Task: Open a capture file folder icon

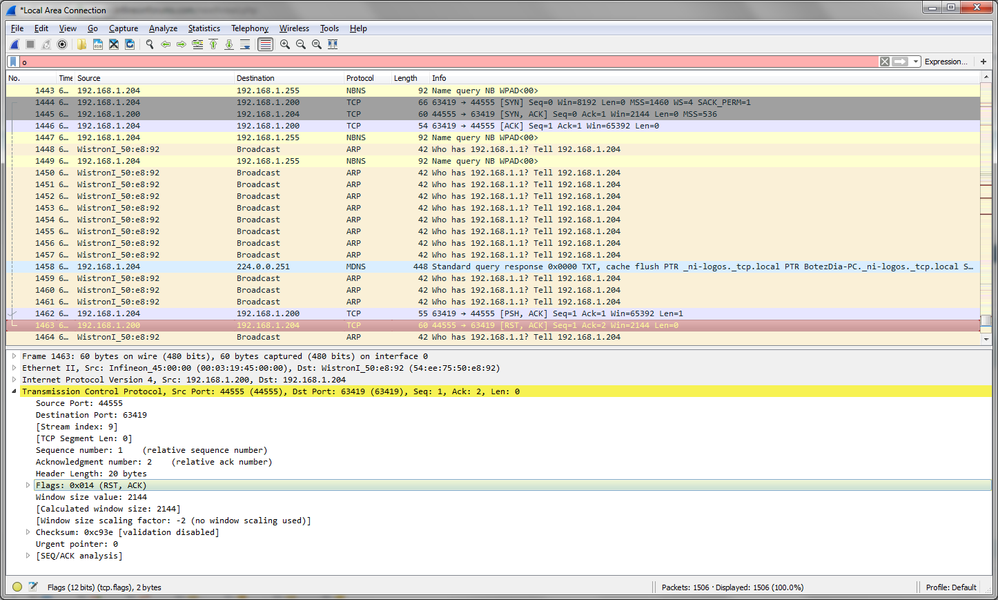Action: [x=81, y=45]
